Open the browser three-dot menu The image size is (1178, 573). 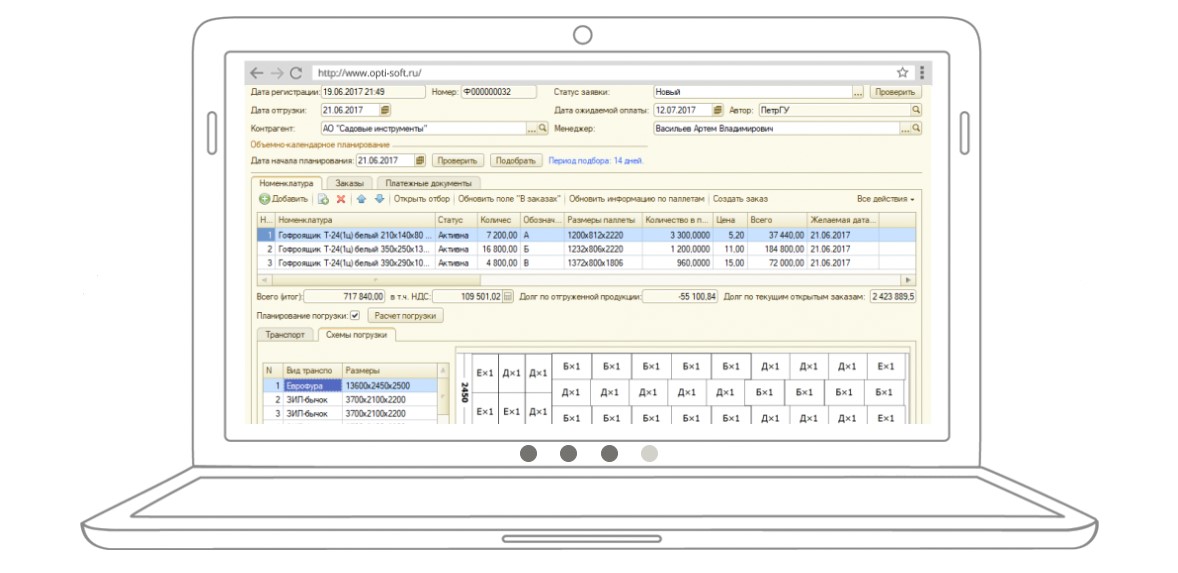tap(922, 73)
